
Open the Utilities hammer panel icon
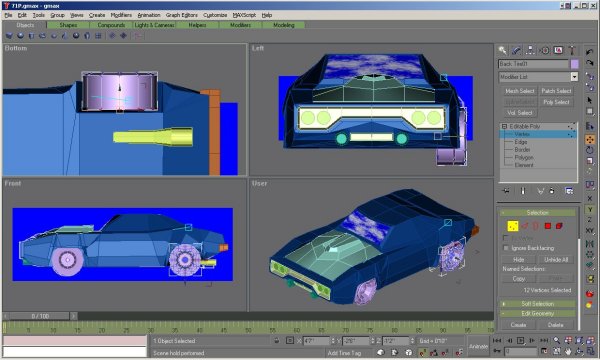[x=572, y=50]
